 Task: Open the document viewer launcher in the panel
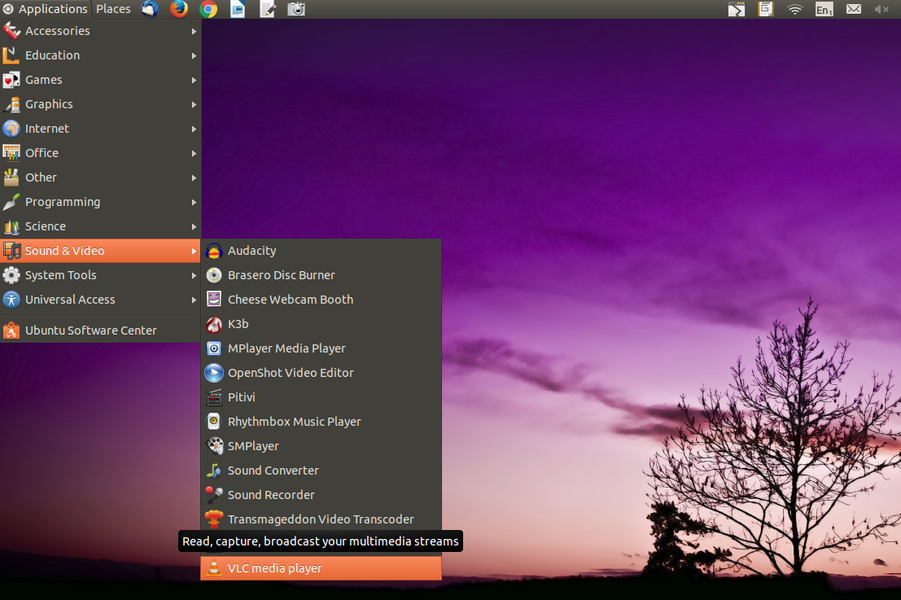pyautogui.click(x=238, y=9)
